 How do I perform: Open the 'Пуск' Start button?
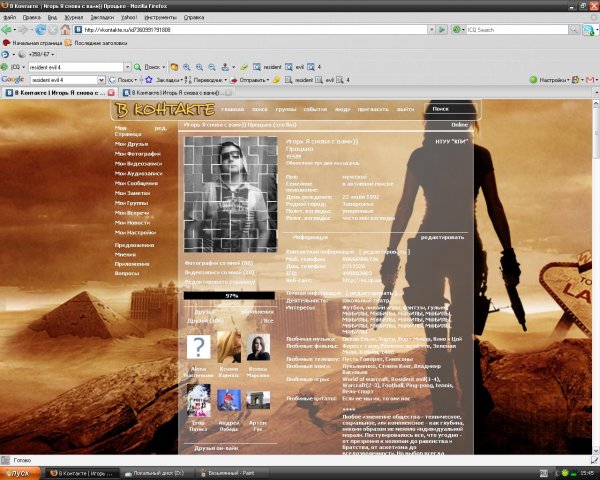(x=20, y=473)
